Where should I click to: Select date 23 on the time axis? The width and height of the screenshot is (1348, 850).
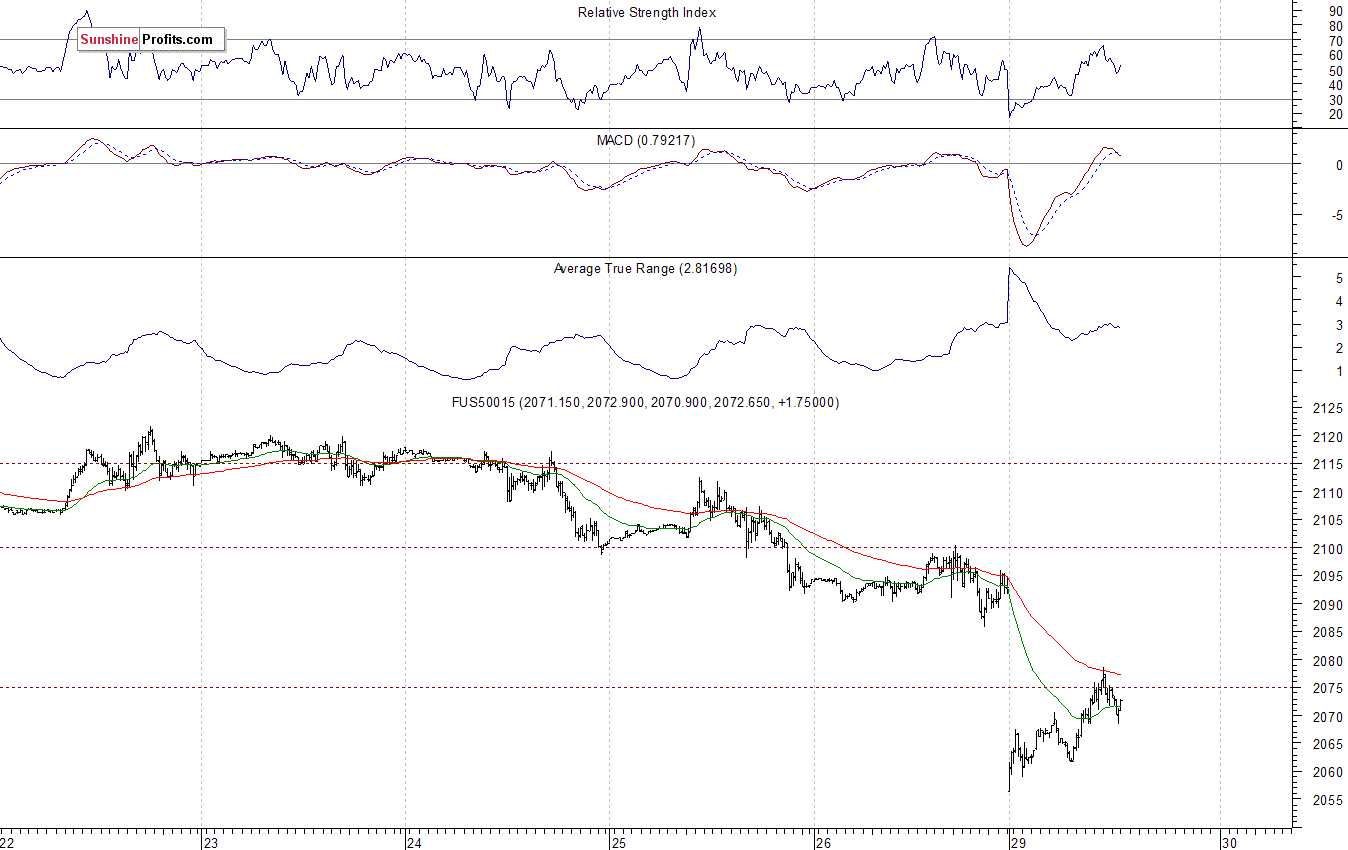pos(212,842)
